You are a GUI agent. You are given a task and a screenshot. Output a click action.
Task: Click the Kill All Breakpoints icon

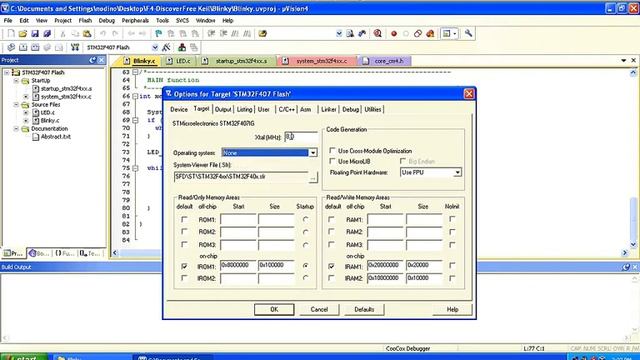pos(430,33)
